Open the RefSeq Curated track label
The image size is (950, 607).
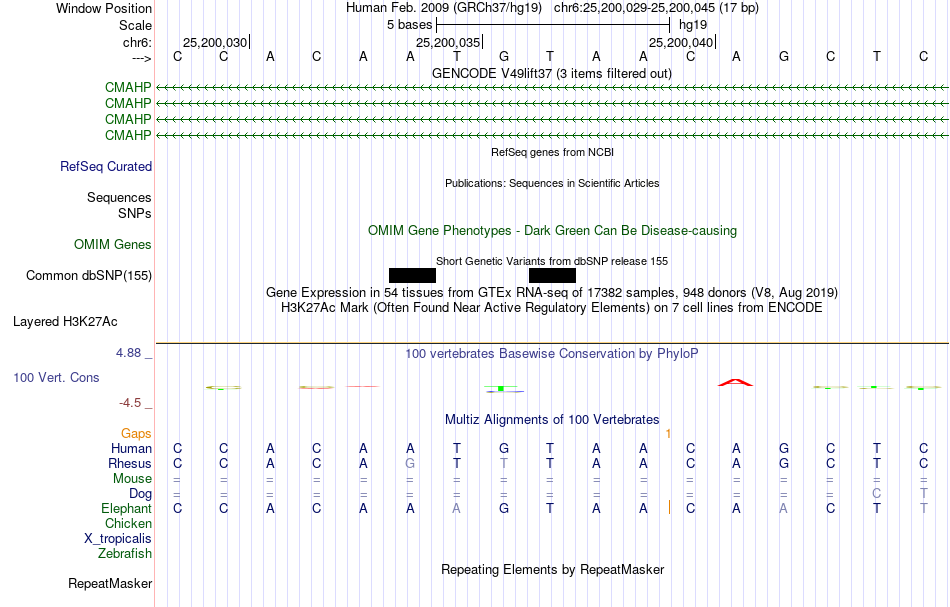pyautogui.click(x=105, y=167)
